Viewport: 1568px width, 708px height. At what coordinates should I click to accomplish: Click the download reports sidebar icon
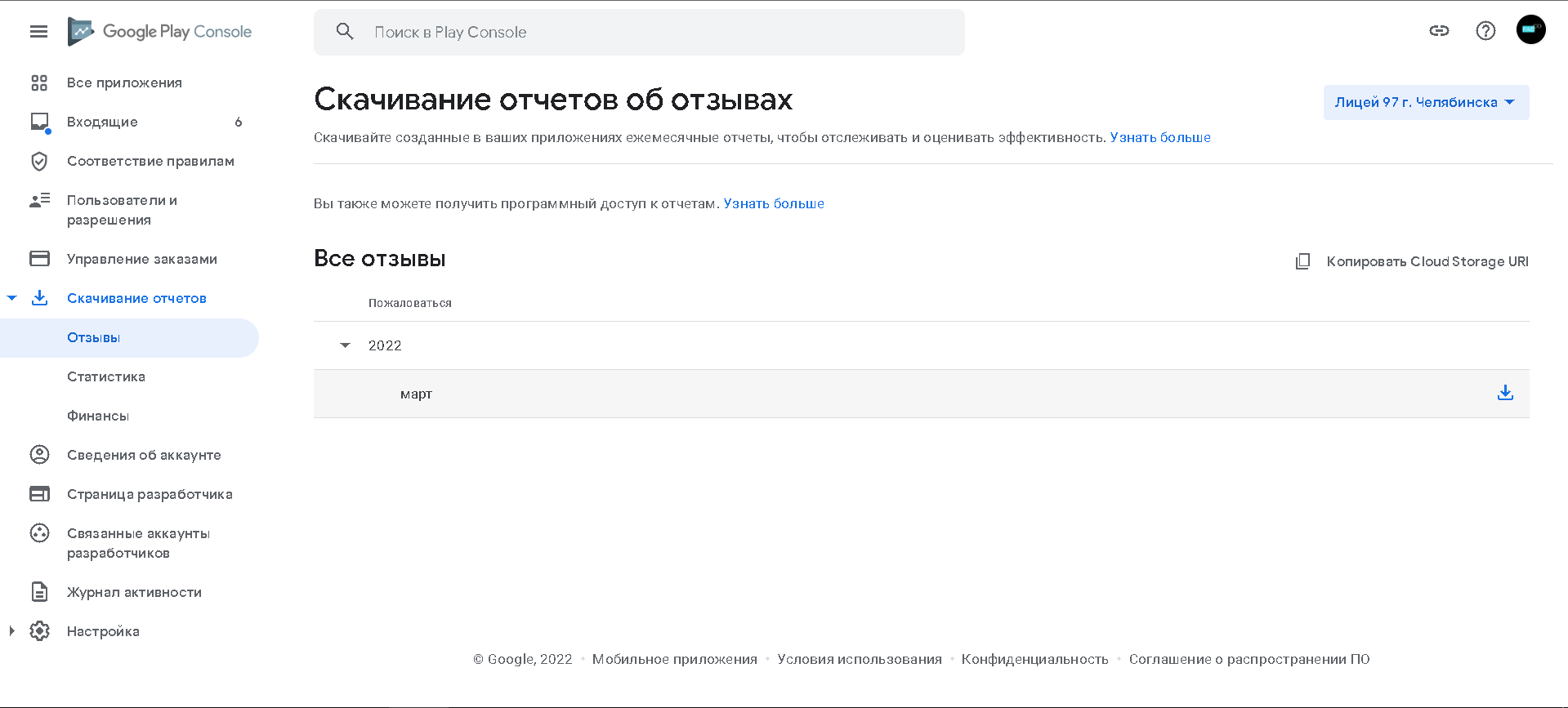tap(39, 298)
